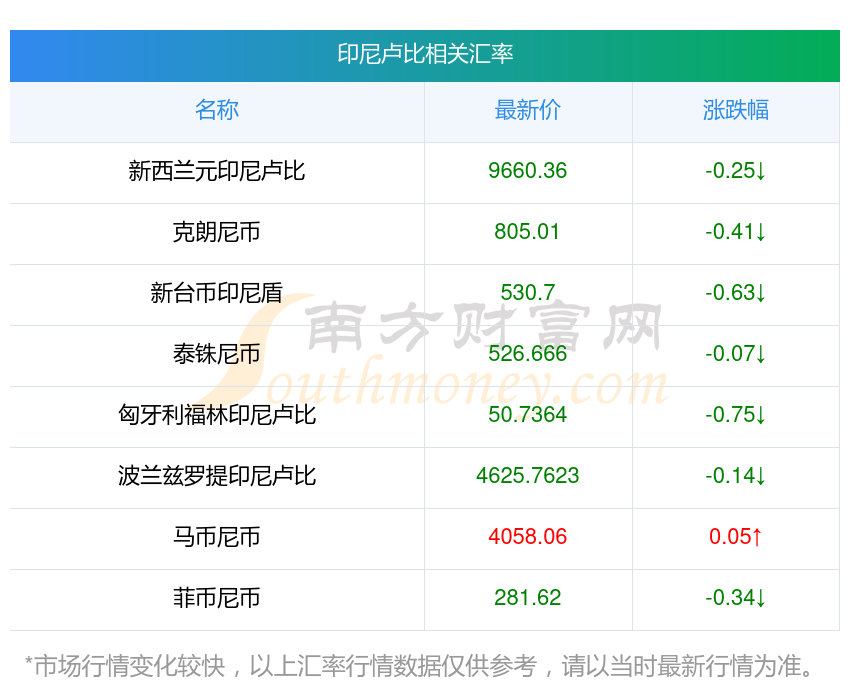Select the 波兰兹罗提印尼卢比 row name

217,476
